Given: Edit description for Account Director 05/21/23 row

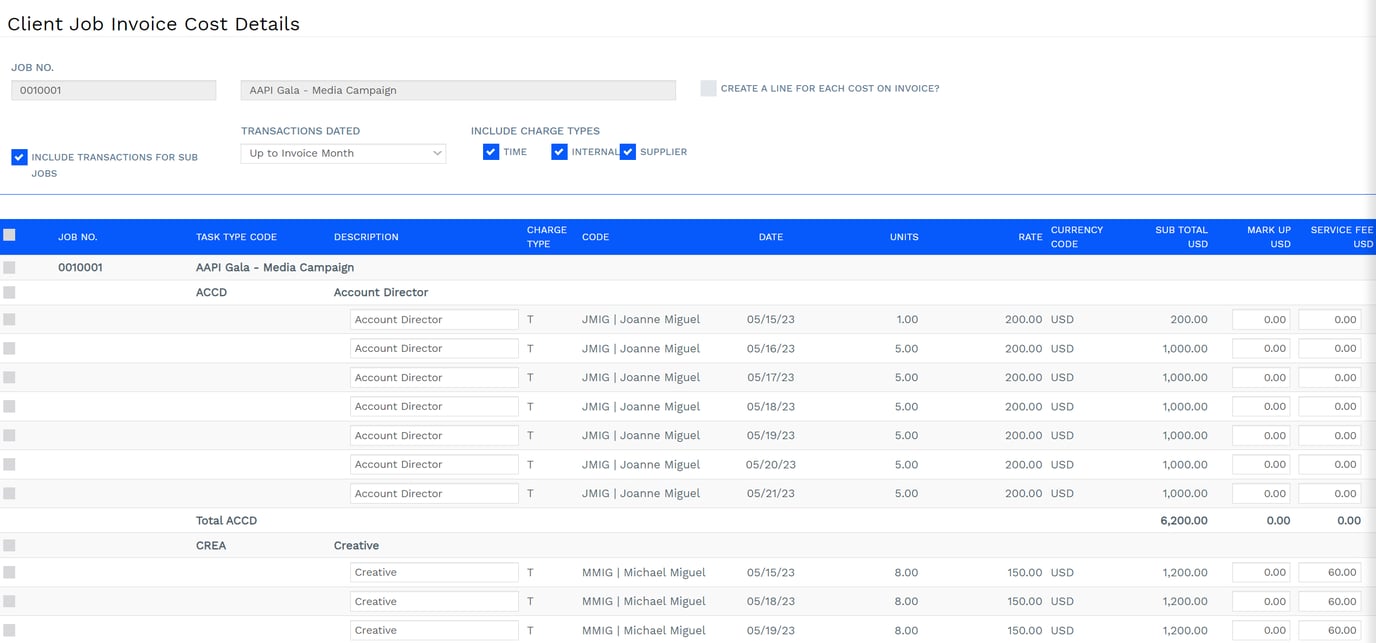Looking at the screenshot, I should tap(434, 493).
